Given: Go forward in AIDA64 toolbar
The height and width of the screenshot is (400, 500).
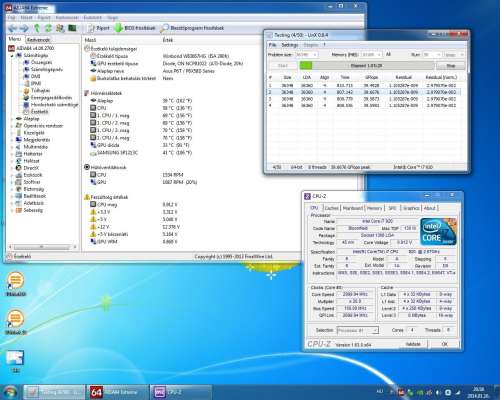Looking at the screenshot, I should pyautogui.click(x=24, y=28).
